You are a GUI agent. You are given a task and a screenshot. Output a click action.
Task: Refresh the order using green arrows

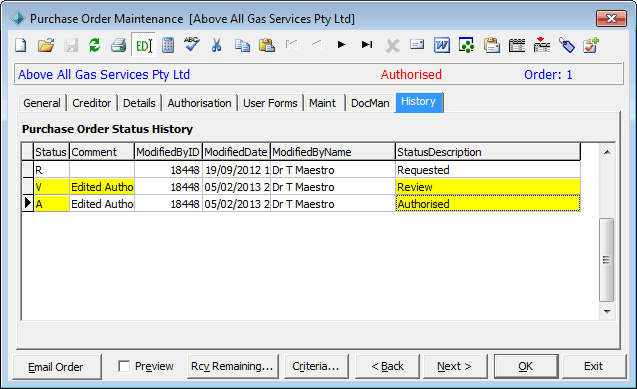click(94, 45)
